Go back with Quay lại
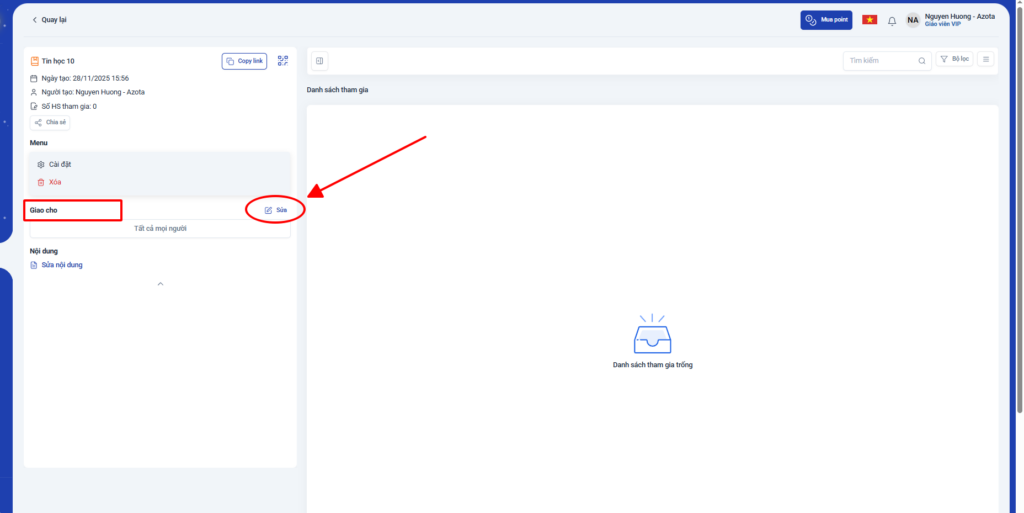This screenshot has width=1024, height=513. 50,20
